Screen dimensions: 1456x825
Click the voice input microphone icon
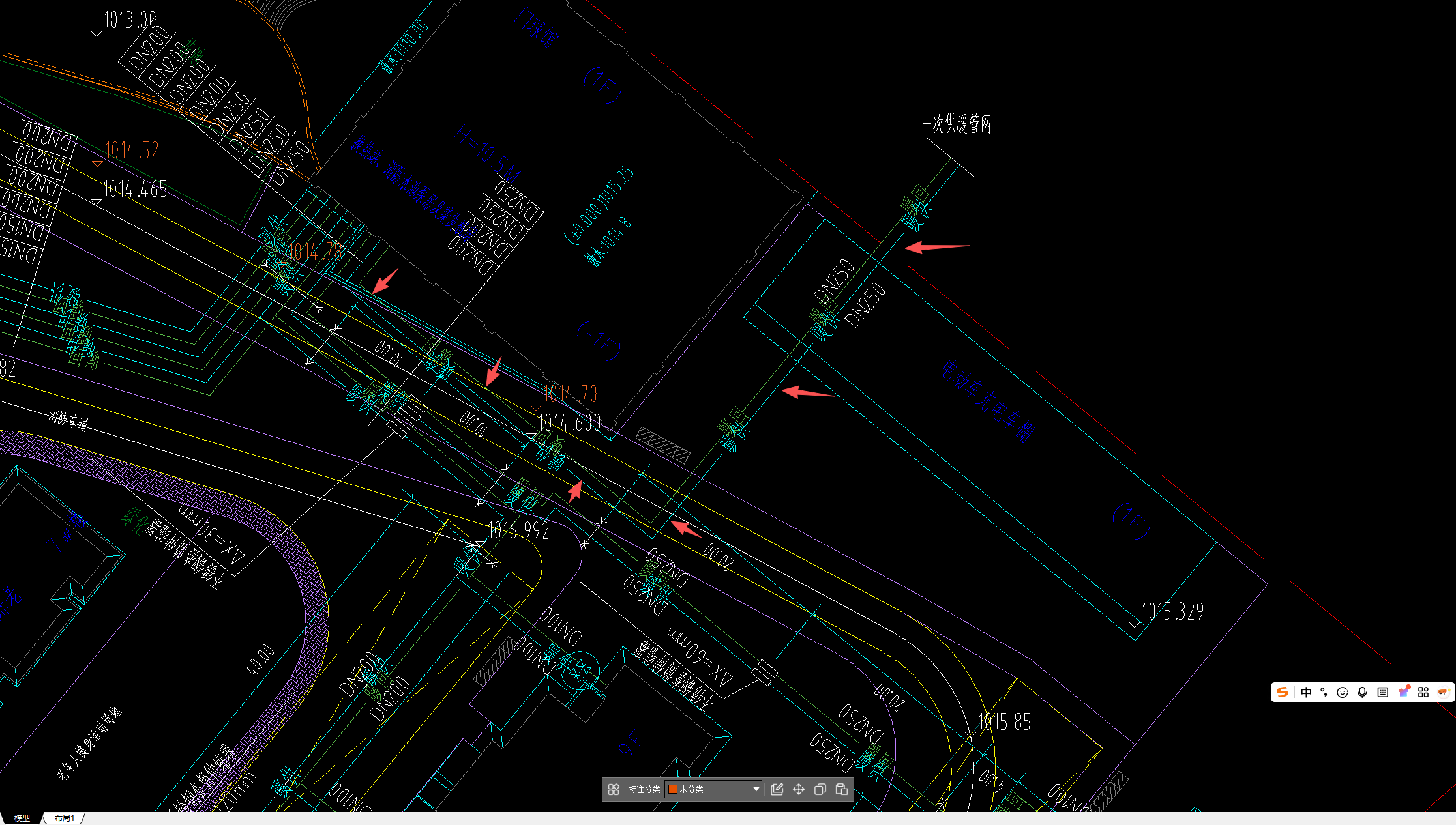tap(1362, 692)
